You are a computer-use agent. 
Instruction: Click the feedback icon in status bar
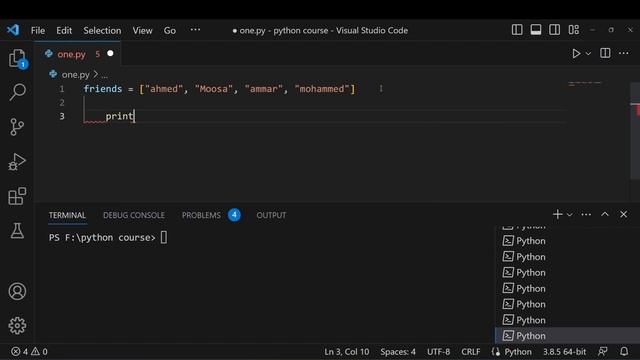pyautogui.click(x=602, y=351)
